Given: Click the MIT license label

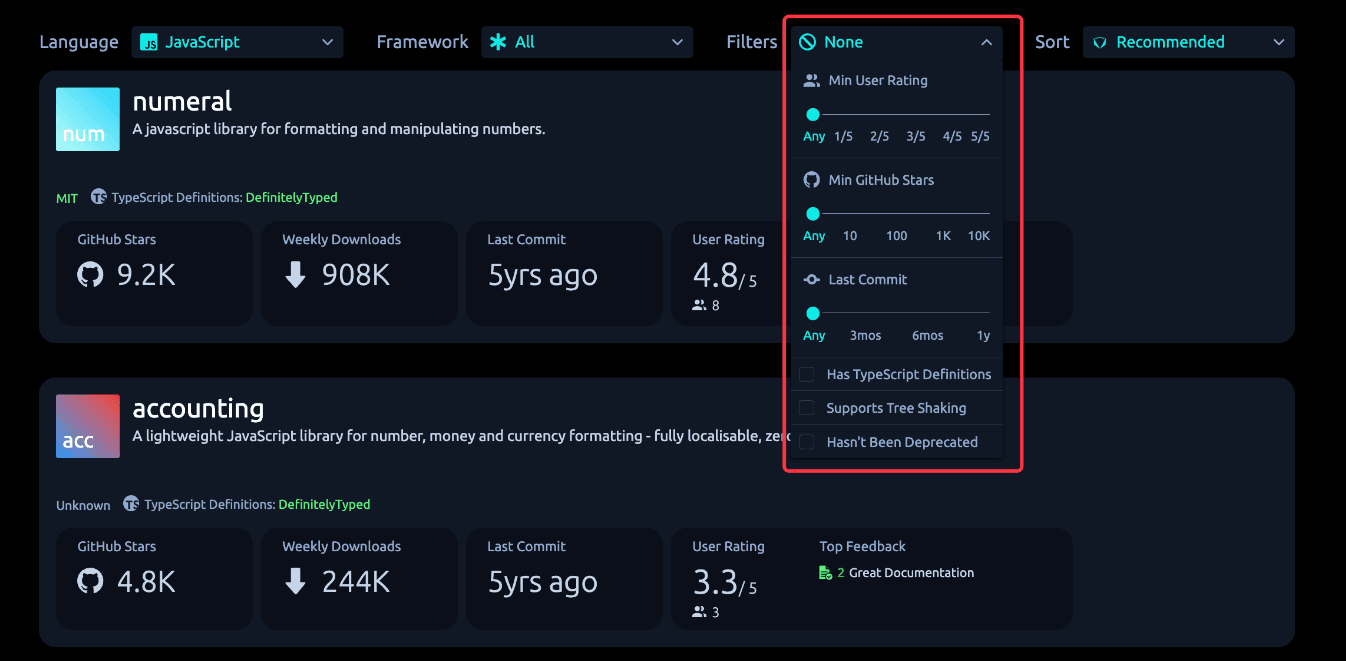Looking at the screenshot, I should pos(67,198).
